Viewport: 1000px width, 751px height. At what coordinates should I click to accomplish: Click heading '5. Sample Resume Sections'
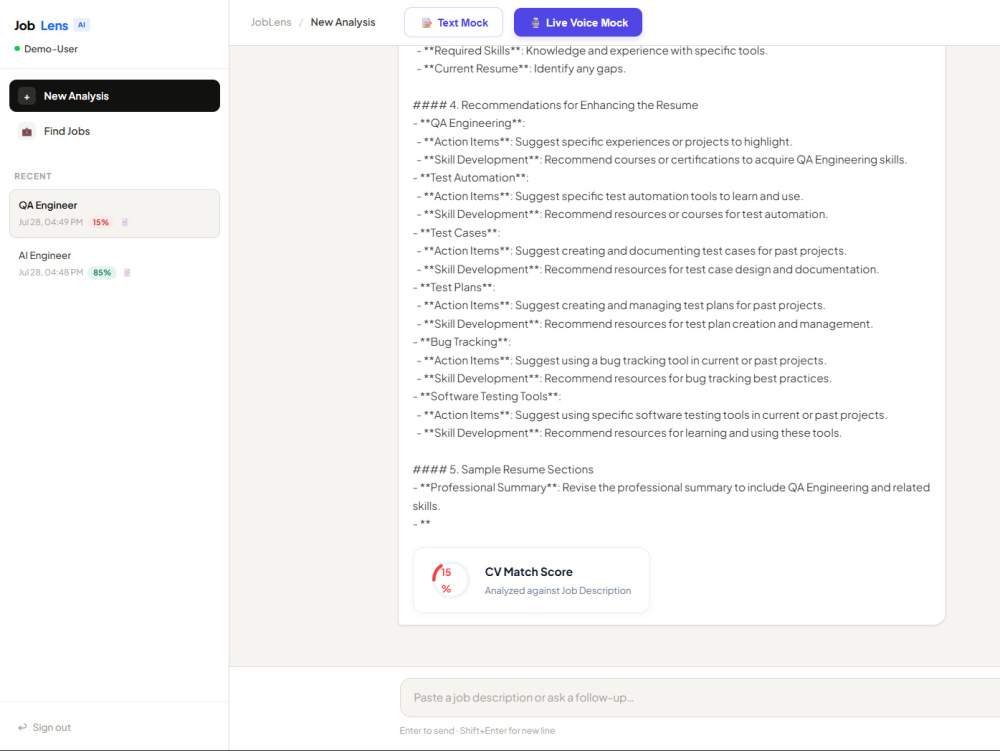[x=503, y=470]
